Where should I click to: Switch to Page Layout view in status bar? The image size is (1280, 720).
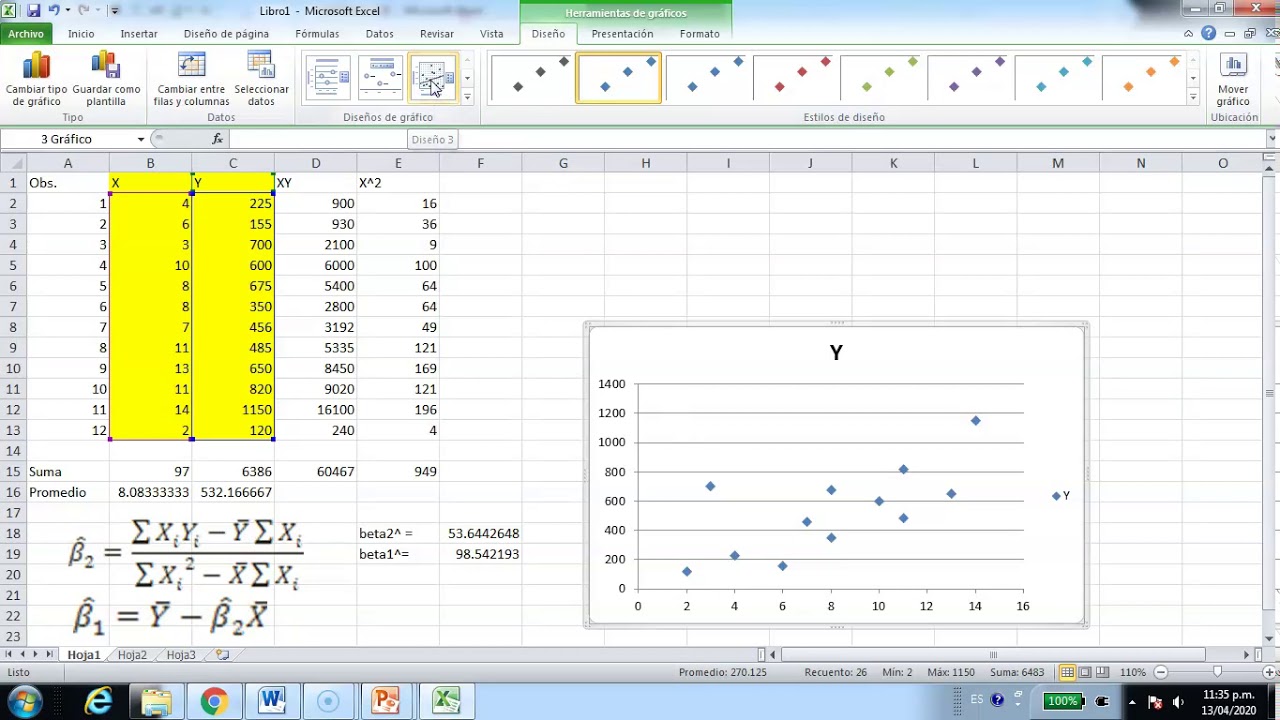(x=1085, y=673)
